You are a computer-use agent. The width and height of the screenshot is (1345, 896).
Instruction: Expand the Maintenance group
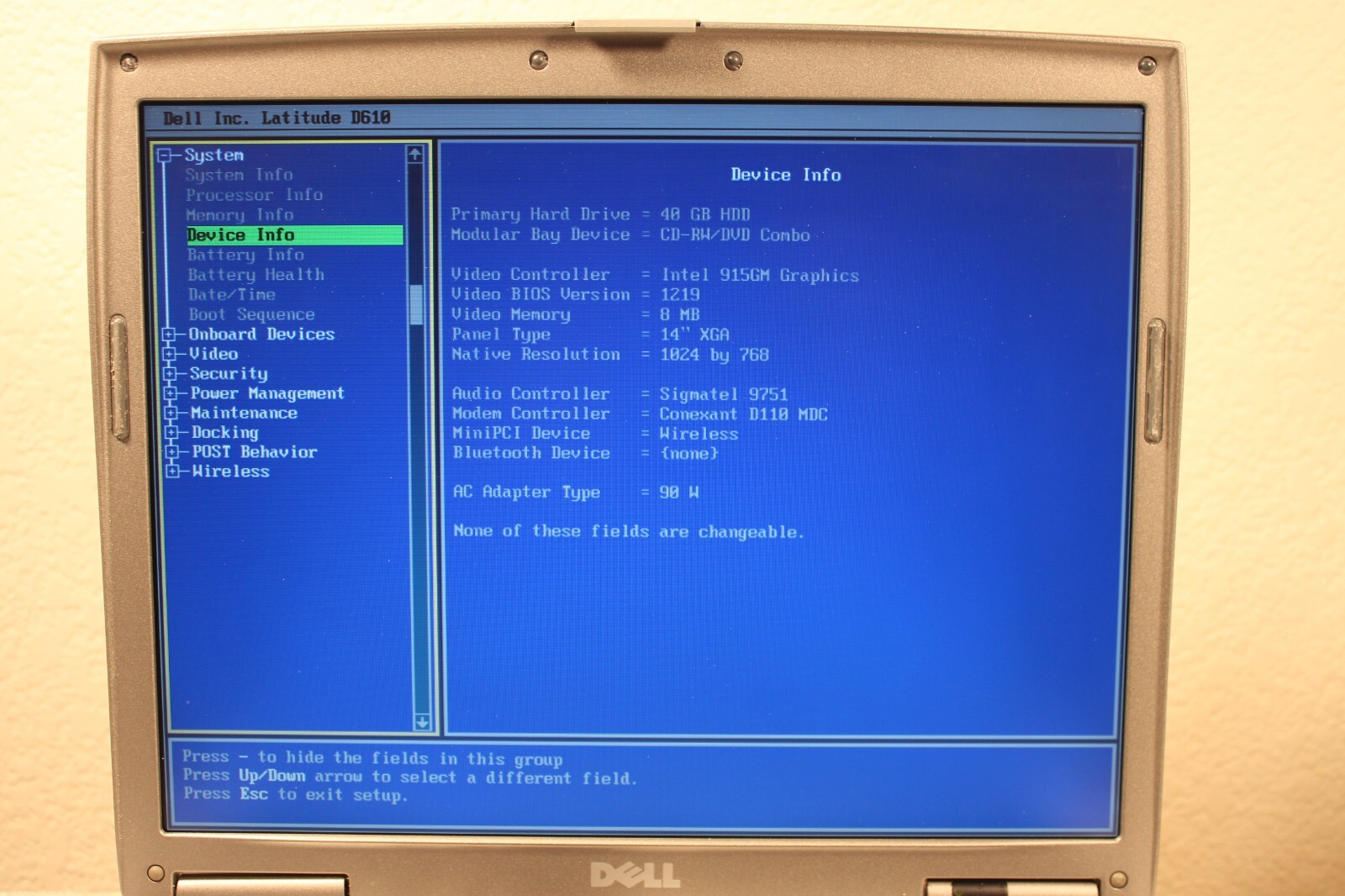171,413
